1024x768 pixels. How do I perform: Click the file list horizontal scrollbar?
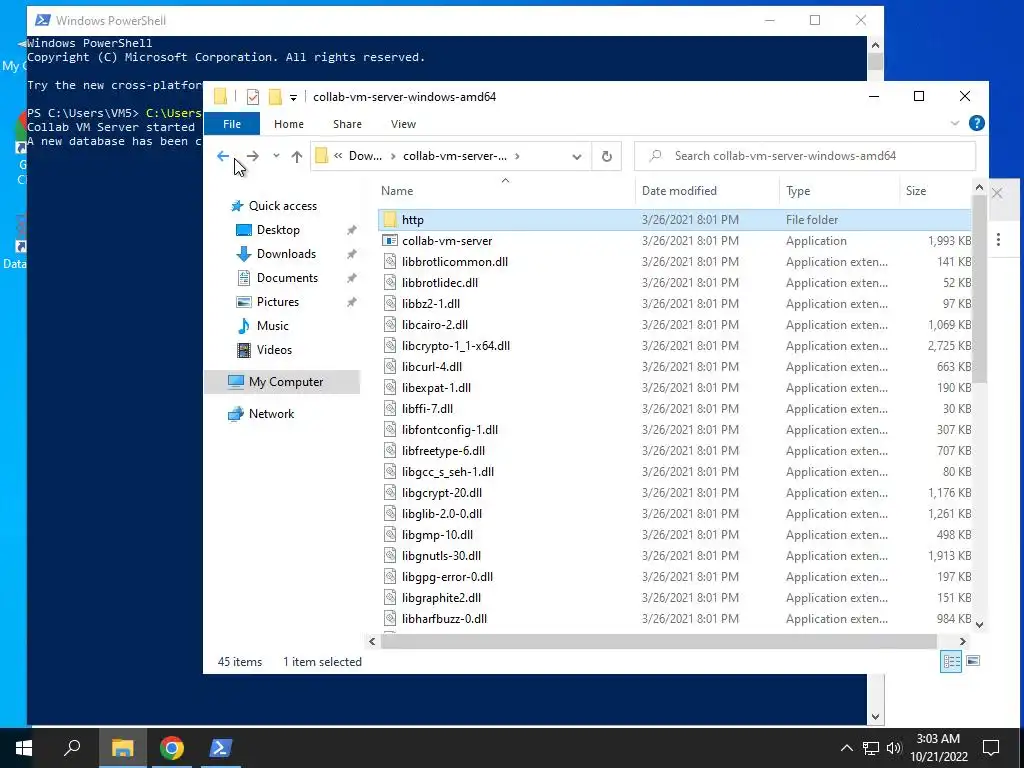click(x=659, y=641)
